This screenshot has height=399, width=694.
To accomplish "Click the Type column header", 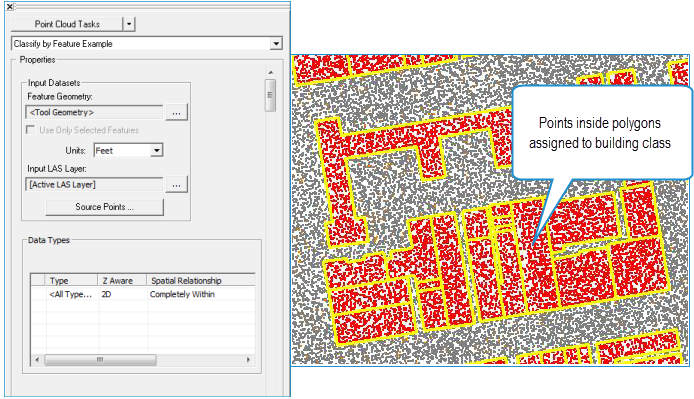I will pos(72,280).
